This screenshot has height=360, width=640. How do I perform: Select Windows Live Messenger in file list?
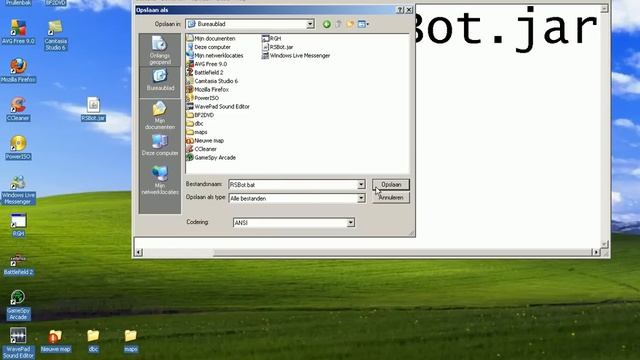point(296,56)
